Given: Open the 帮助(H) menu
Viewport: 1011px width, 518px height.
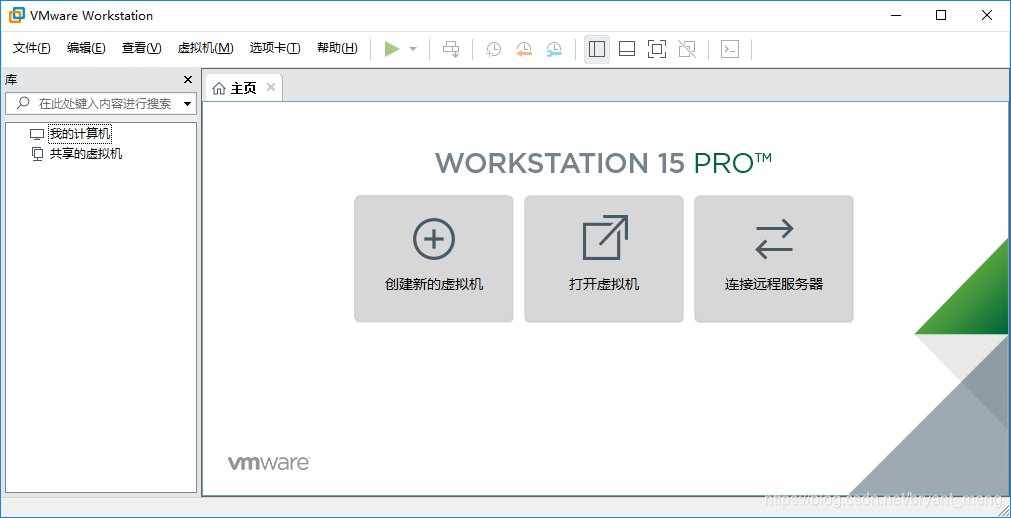Looking at the screenshot, I should [337, 48].
